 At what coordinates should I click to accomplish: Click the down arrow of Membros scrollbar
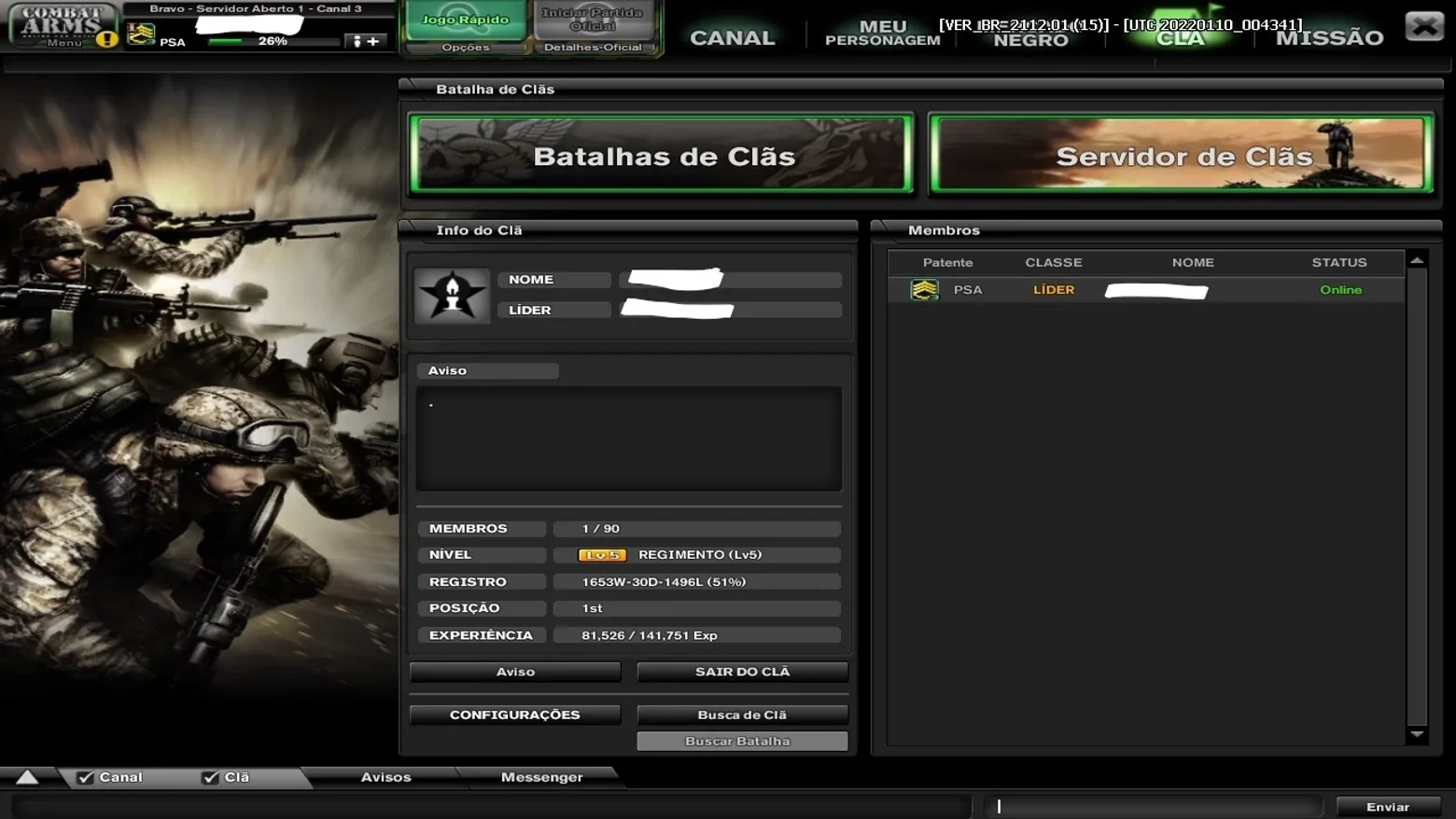tap(1417, 734)
